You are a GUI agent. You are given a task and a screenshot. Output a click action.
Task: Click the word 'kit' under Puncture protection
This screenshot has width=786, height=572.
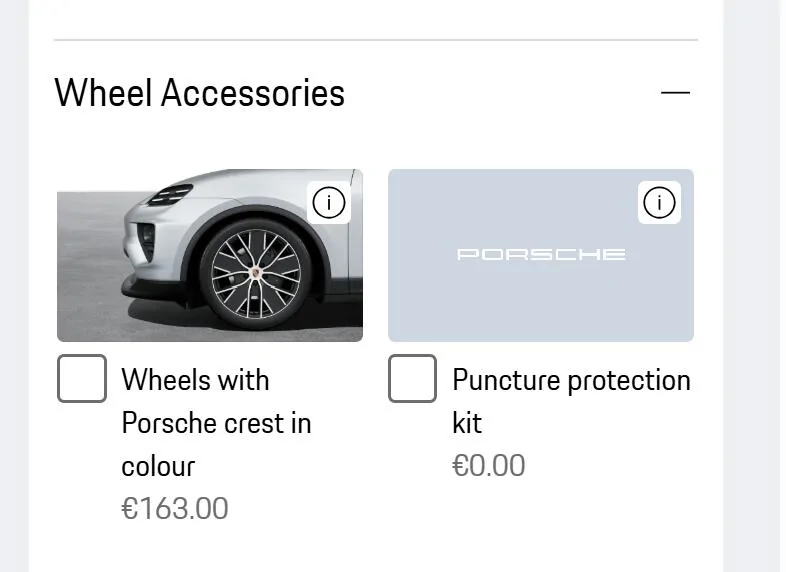click(467, 423)
